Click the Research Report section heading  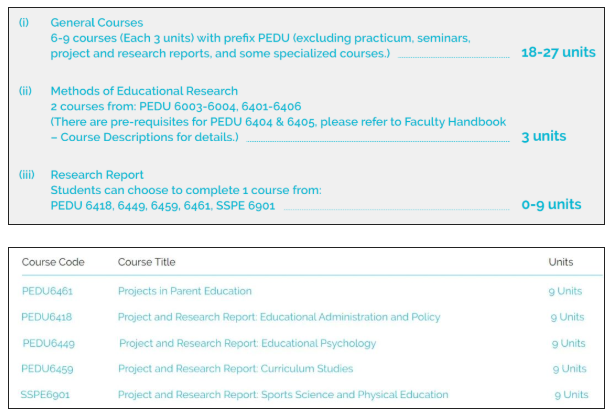click(x=97, y=174)
